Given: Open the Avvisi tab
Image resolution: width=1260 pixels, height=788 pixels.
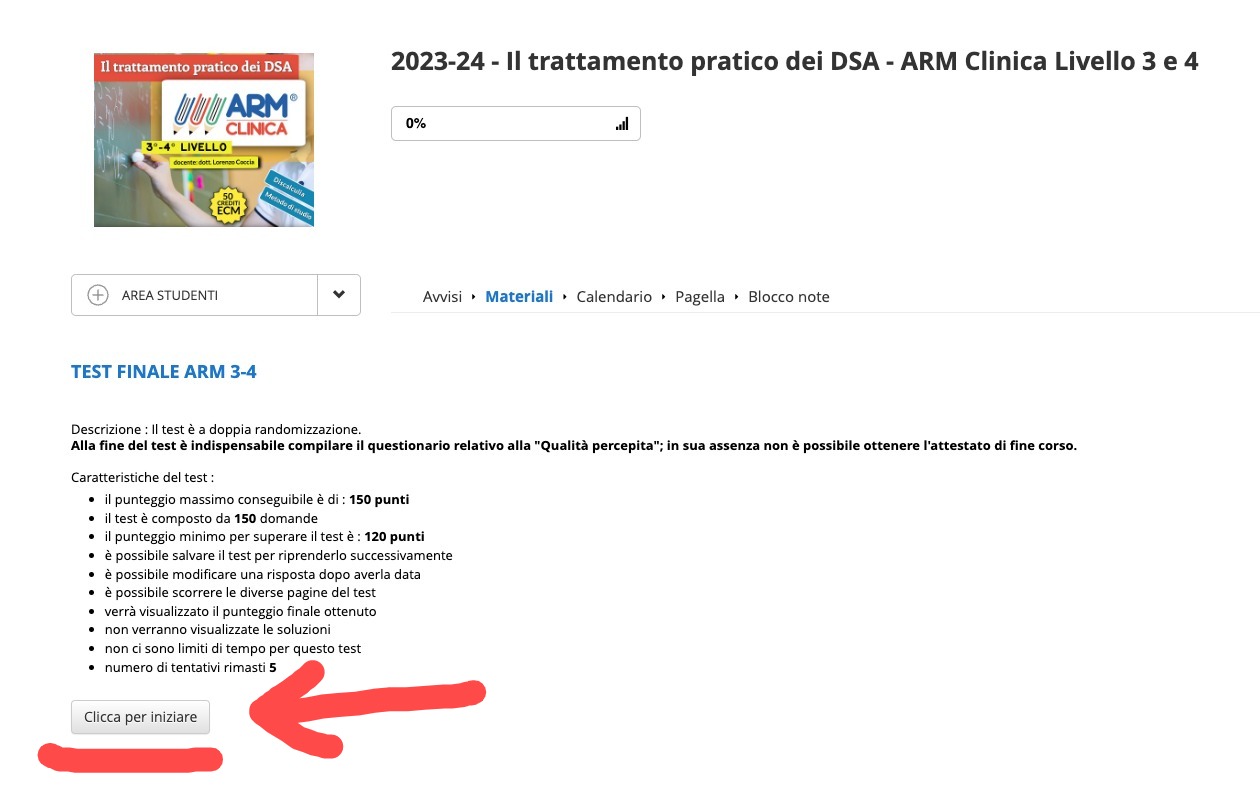Looking at the screenshot, I should pyautogui.click(x=442, y=297).
